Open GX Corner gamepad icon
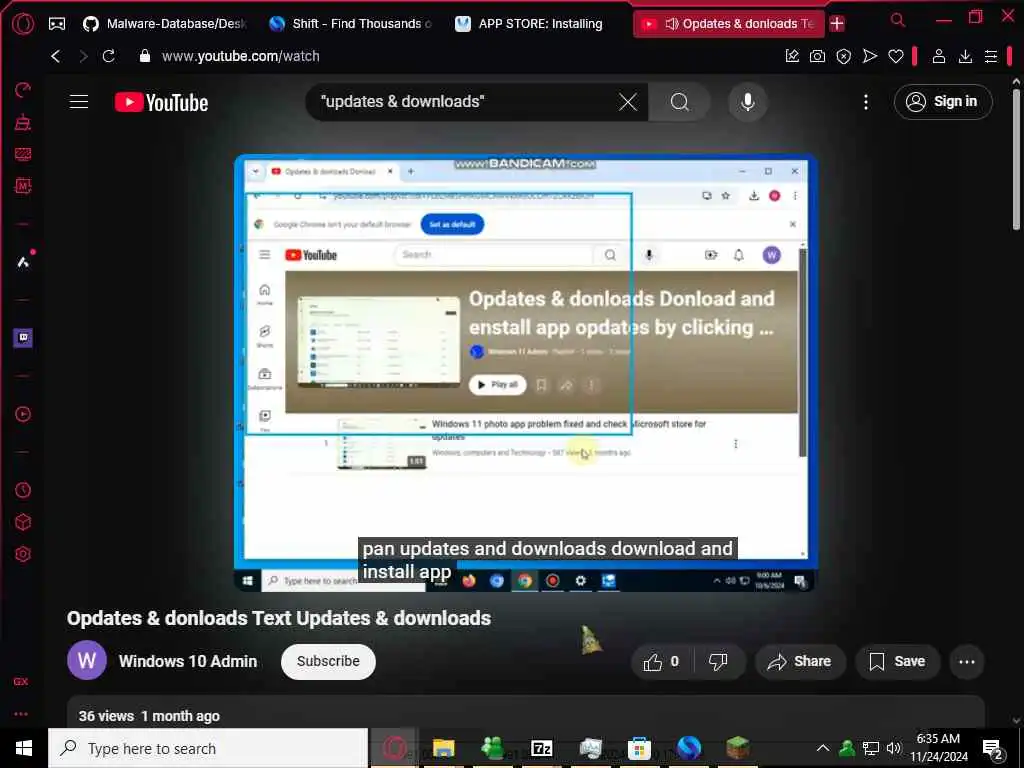The width and height of the screenshot is (1024, 768). tap(57, 24)
